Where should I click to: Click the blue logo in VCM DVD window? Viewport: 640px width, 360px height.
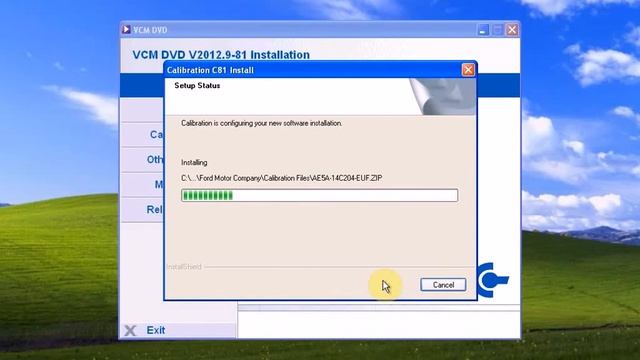click(x=493, y=280)
